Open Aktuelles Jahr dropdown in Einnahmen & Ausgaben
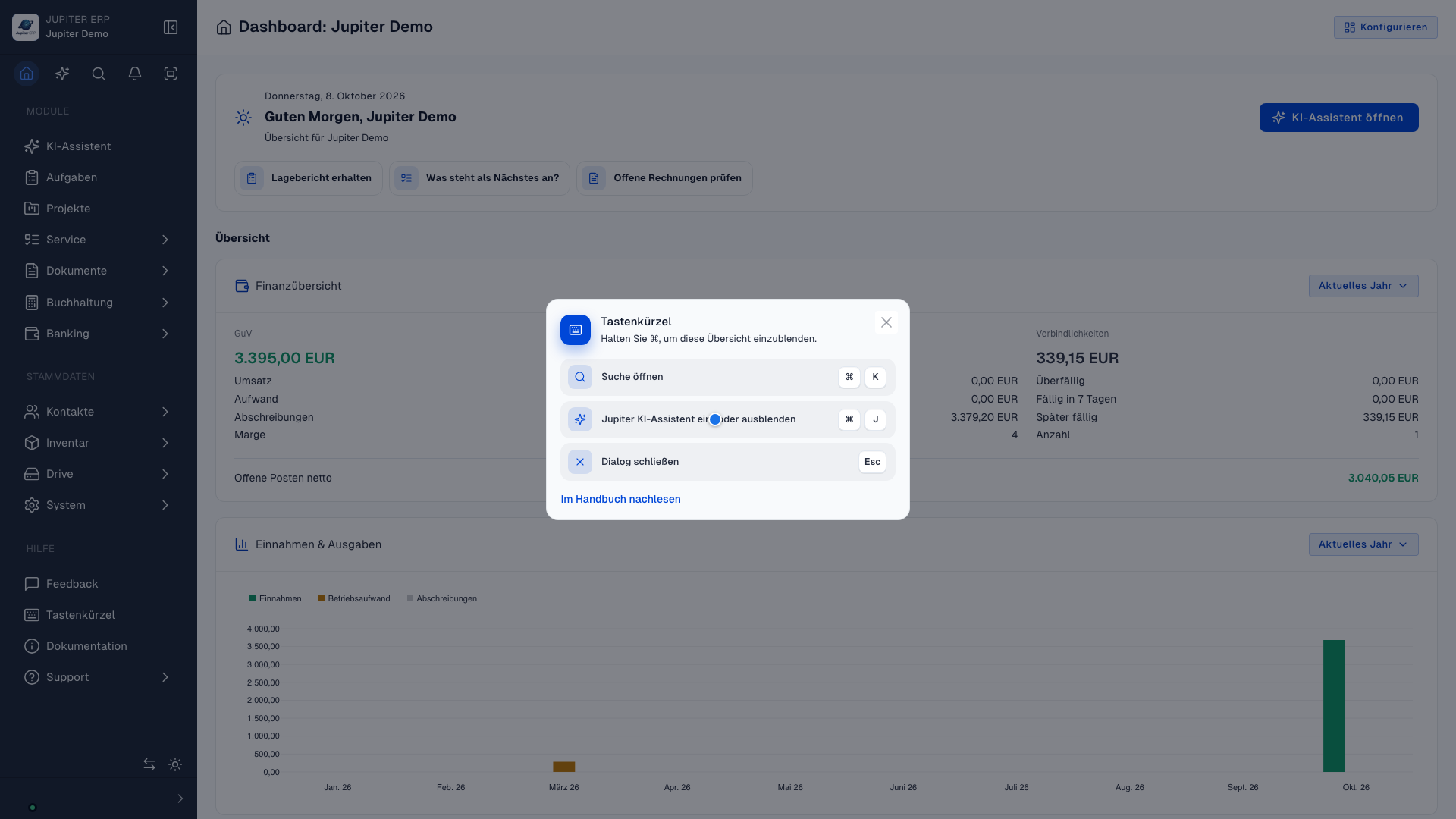 pyautogui.click(x=1363, y=544)
